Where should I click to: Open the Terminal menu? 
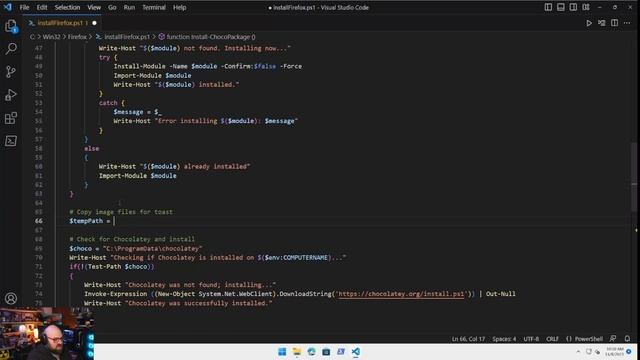pos(154,7)
